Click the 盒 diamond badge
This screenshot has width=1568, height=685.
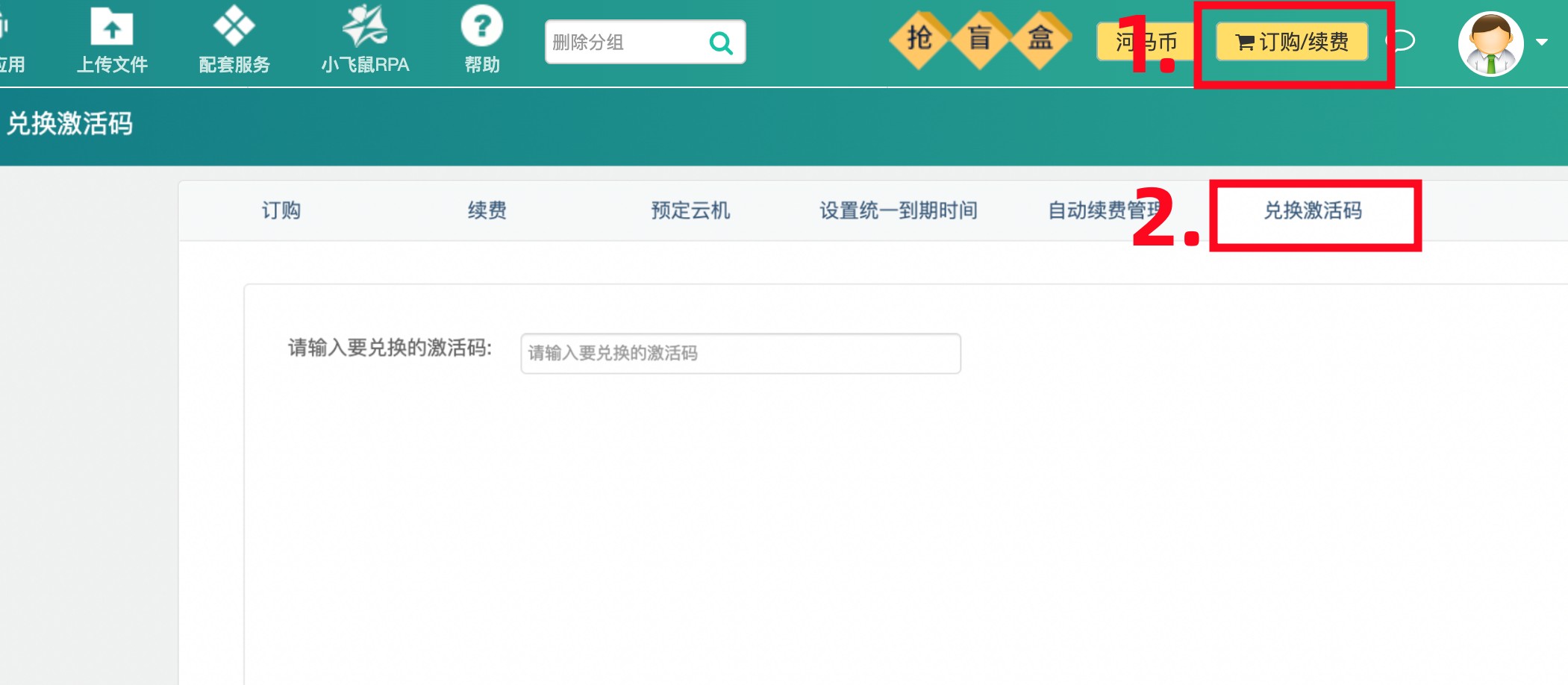tap(1040, 39)
